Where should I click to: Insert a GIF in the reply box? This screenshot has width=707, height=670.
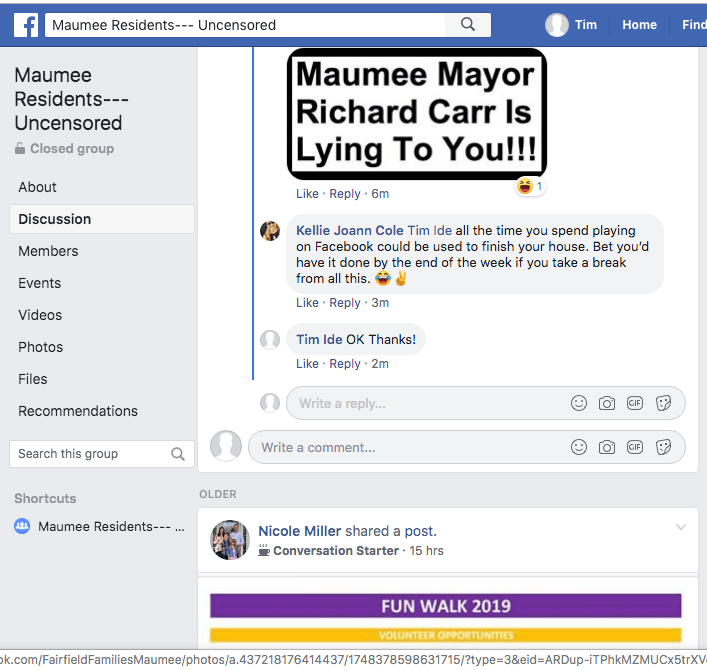(x=634, y=403)
